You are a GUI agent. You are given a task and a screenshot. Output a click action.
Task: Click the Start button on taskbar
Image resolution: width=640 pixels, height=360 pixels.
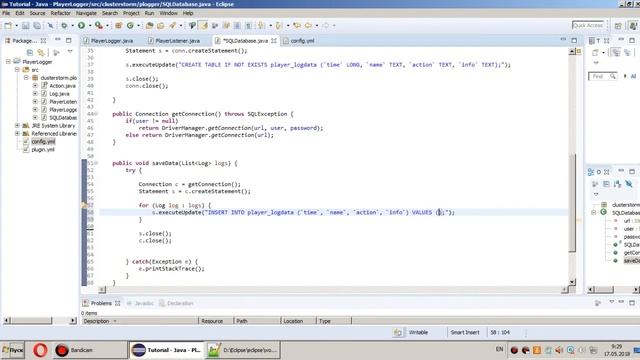(x=13, y=350)
